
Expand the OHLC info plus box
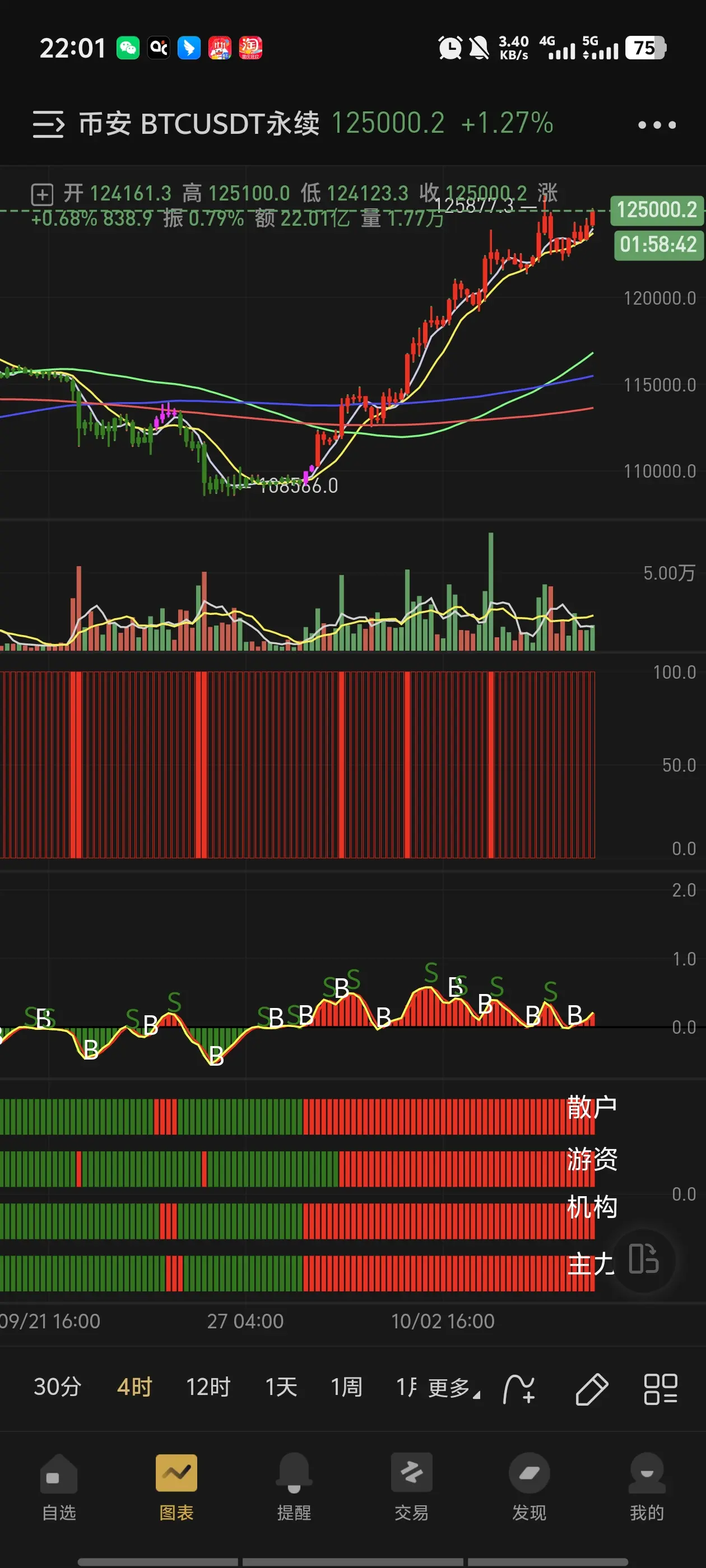pos(42,195)
